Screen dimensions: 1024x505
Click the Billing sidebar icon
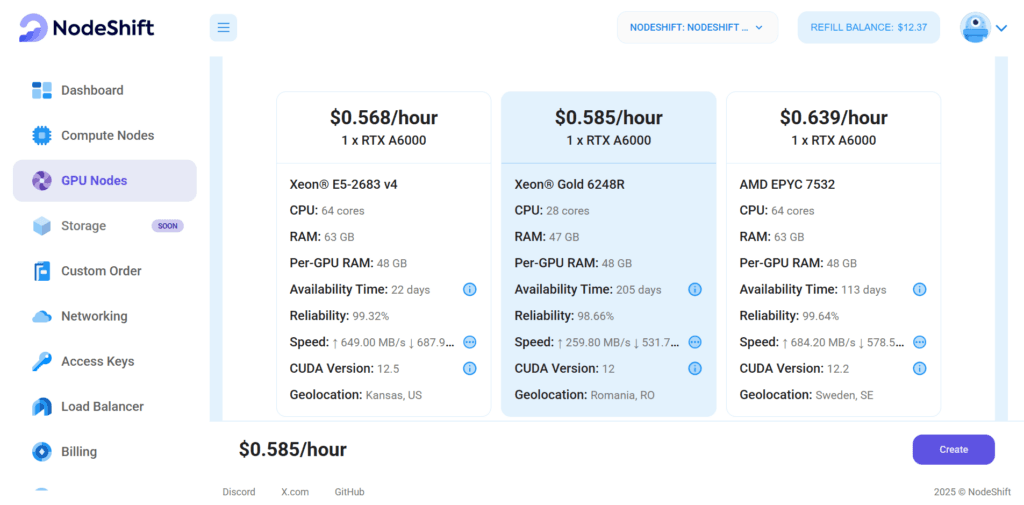[42, 451]
